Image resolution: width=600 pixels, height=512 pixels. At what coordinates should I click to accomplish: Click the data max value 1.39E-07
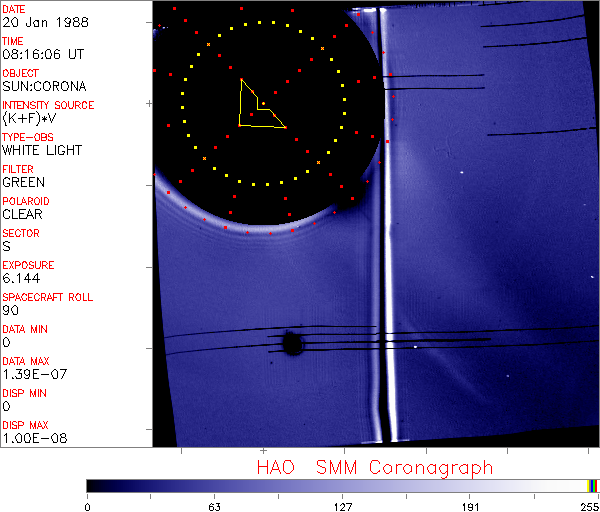point(31,375)
